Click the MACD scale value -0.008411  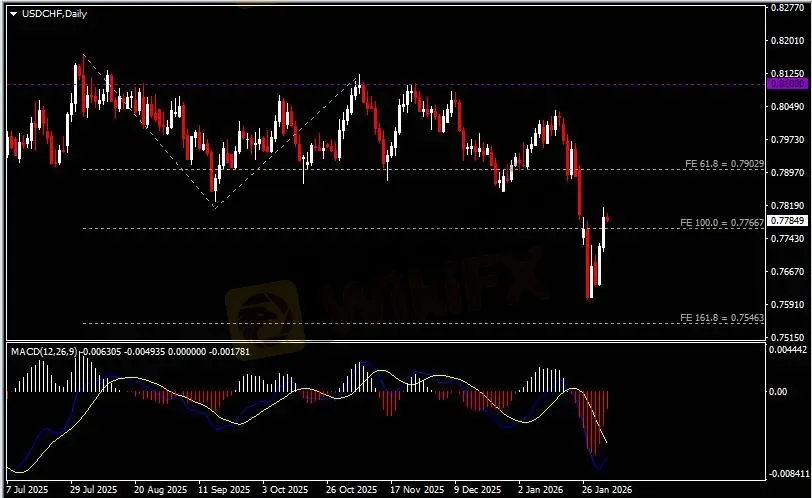coord(789,473)
